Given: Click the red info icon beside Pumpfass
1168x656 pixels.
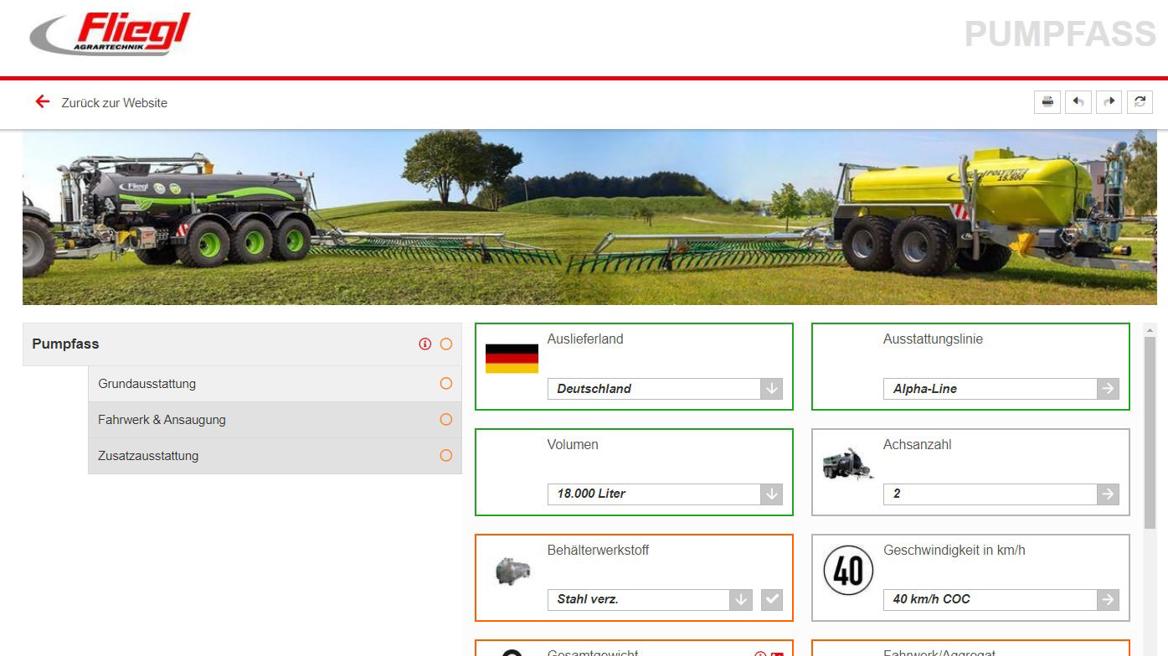Looking at the screenshot, I should (425, 344).
